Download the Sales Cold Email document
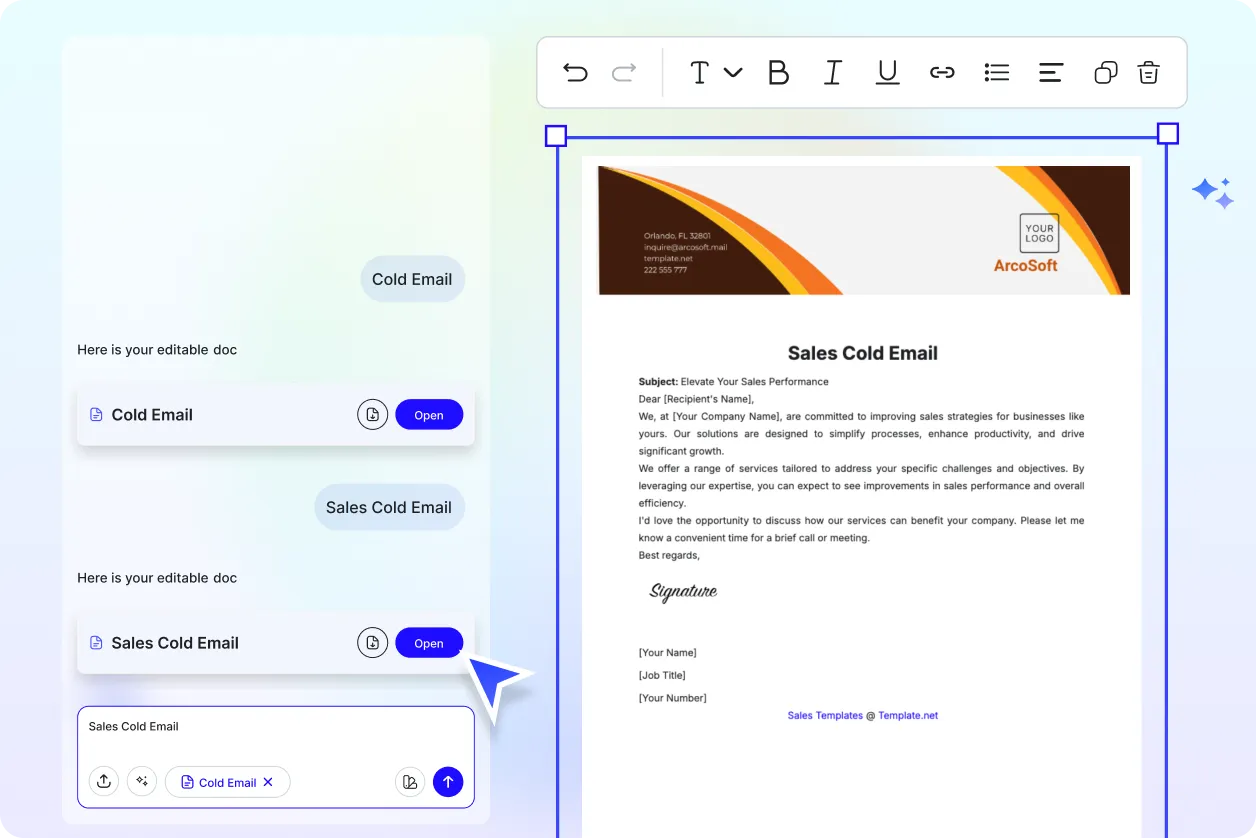Viewport: 1256px width, 838px height. coord(372,642)
